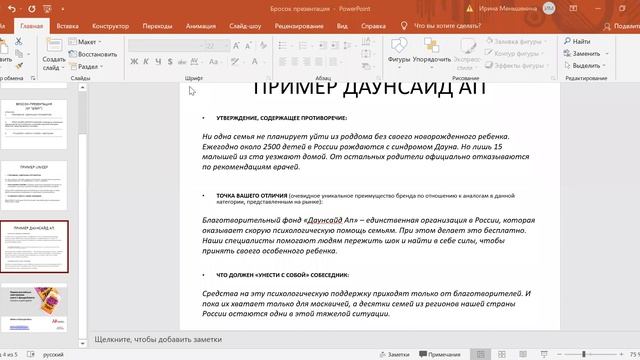Open character spacing AV dropdown
640x360 pixels.
(196, 62)
